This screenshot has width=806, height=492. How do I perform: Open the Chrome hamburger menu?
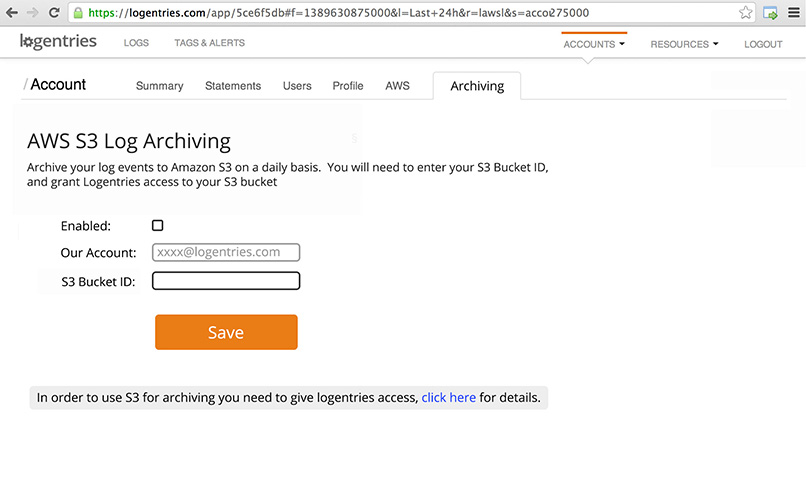(793, 13)
